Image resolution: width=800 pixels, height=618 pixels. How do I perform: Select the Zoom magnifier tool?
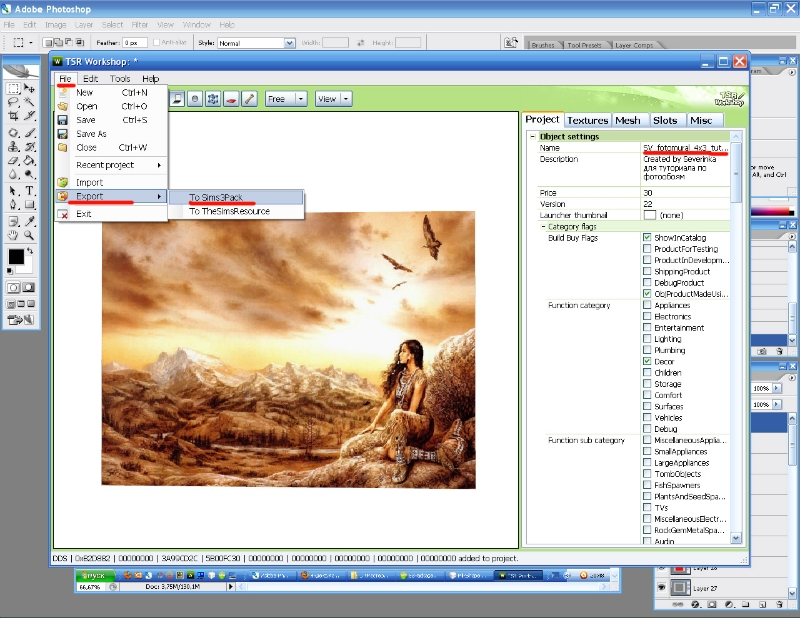(30, 235)
